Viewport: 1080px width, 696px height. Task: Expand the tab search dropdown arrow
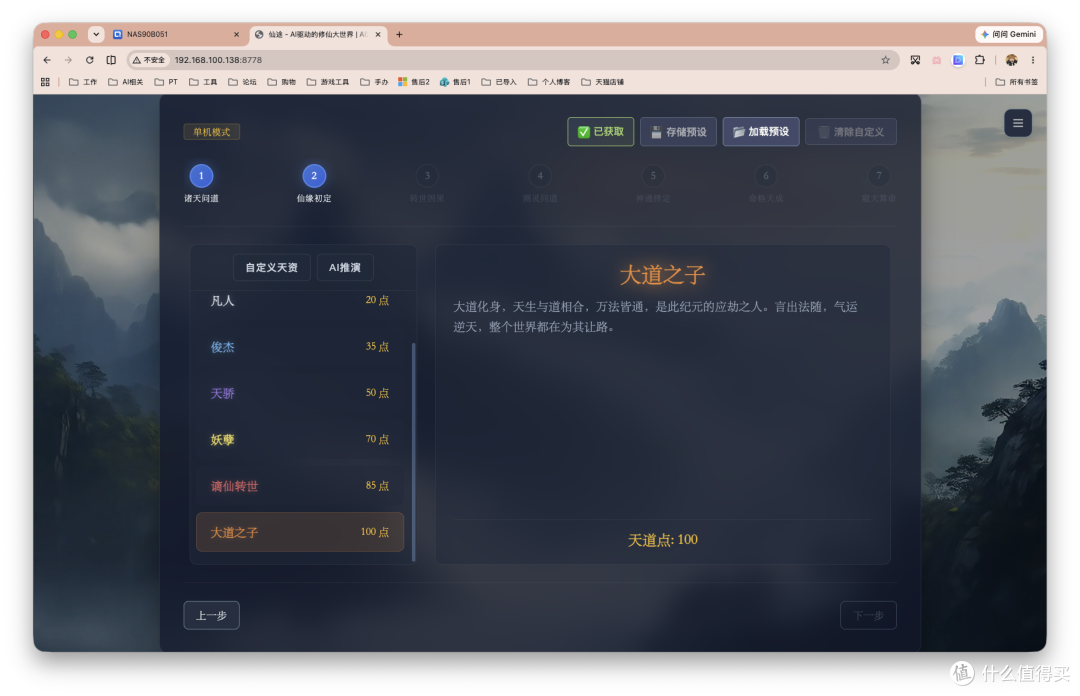[x=96, y=34]
